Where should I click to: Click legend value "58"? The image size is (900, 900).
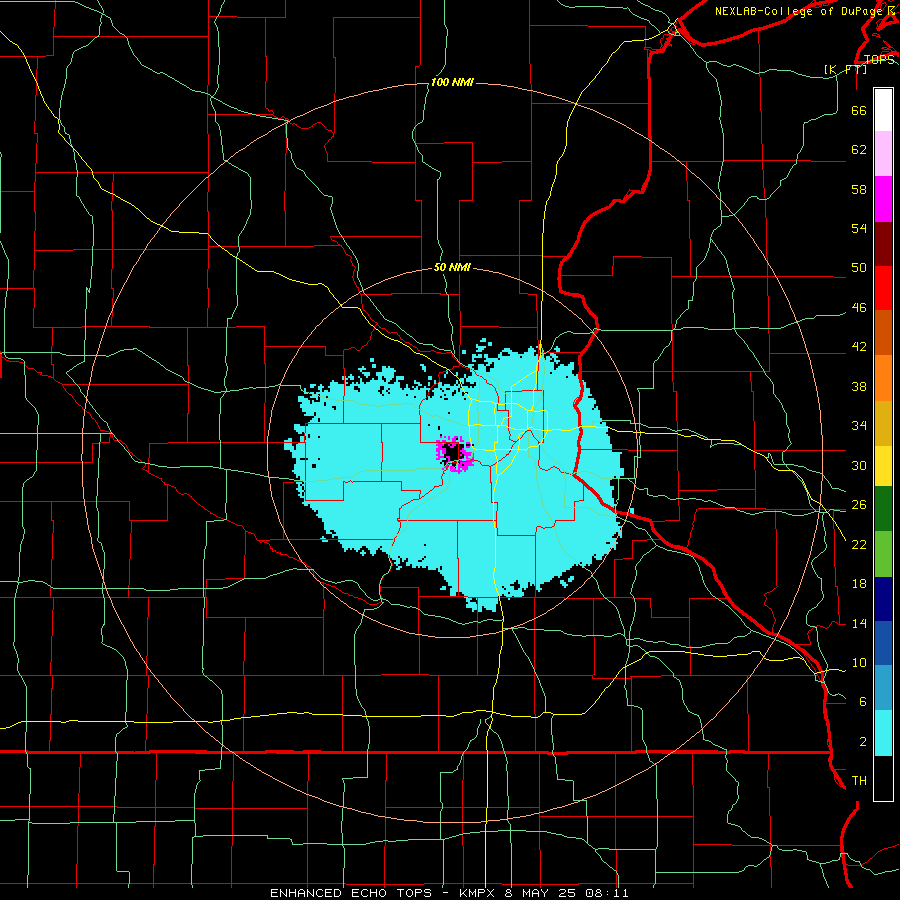[859, 189]
